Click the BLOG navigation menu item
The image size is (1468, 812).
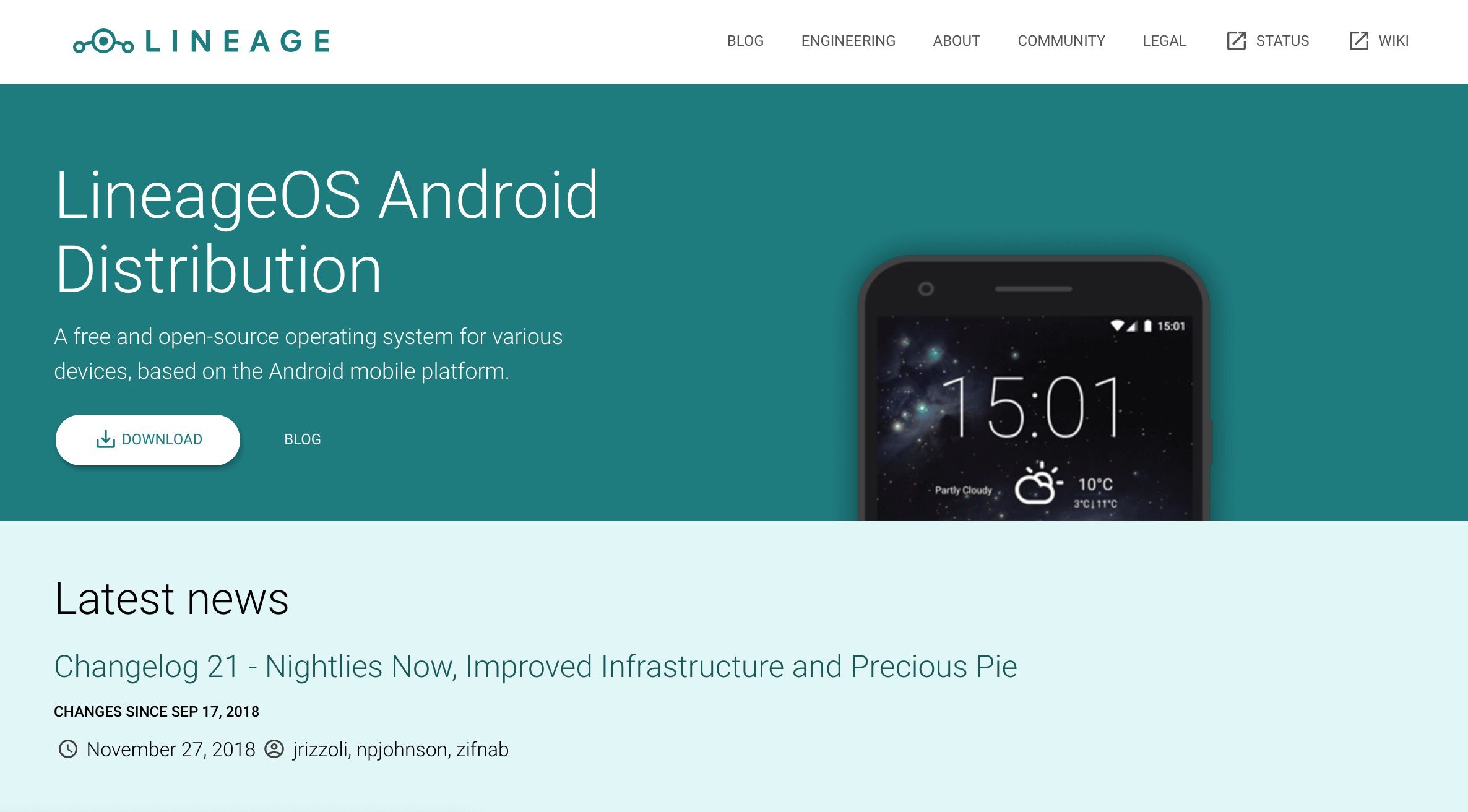745,41
